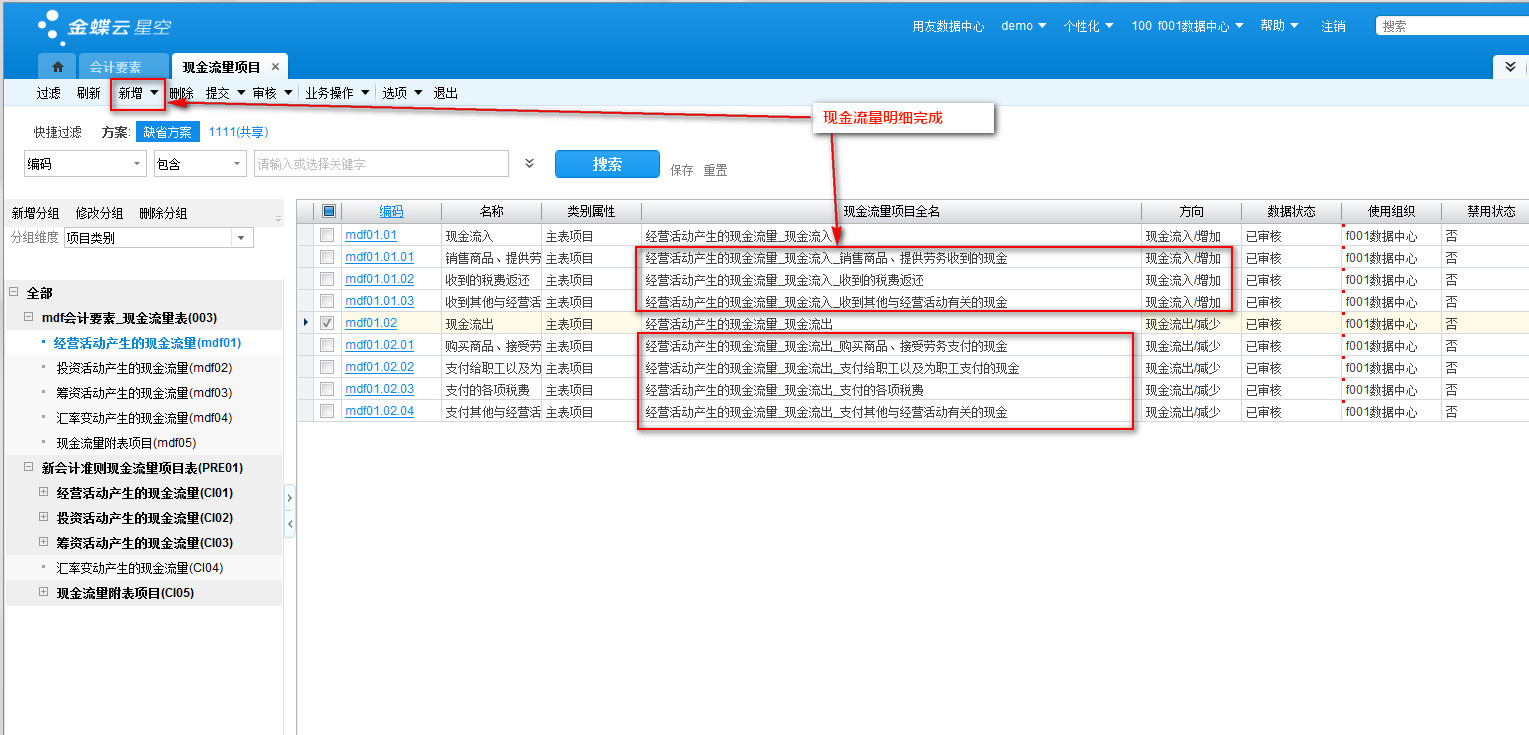Click the tab overflow chevron at top right
The height and width of the screenshot is (735, 1529).
1510,67
